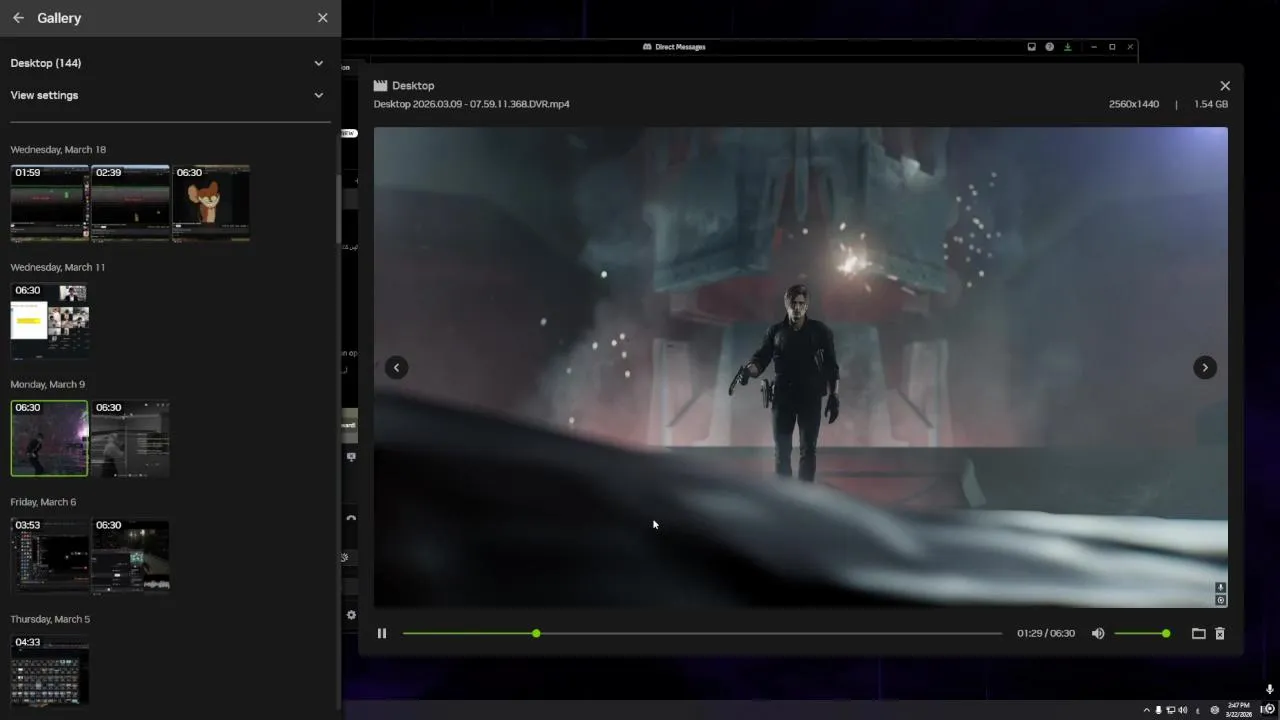Screen dimensions: 1280x720
Task: Select the highlighted March 9 06:30 clip
Action: [49, 438]
